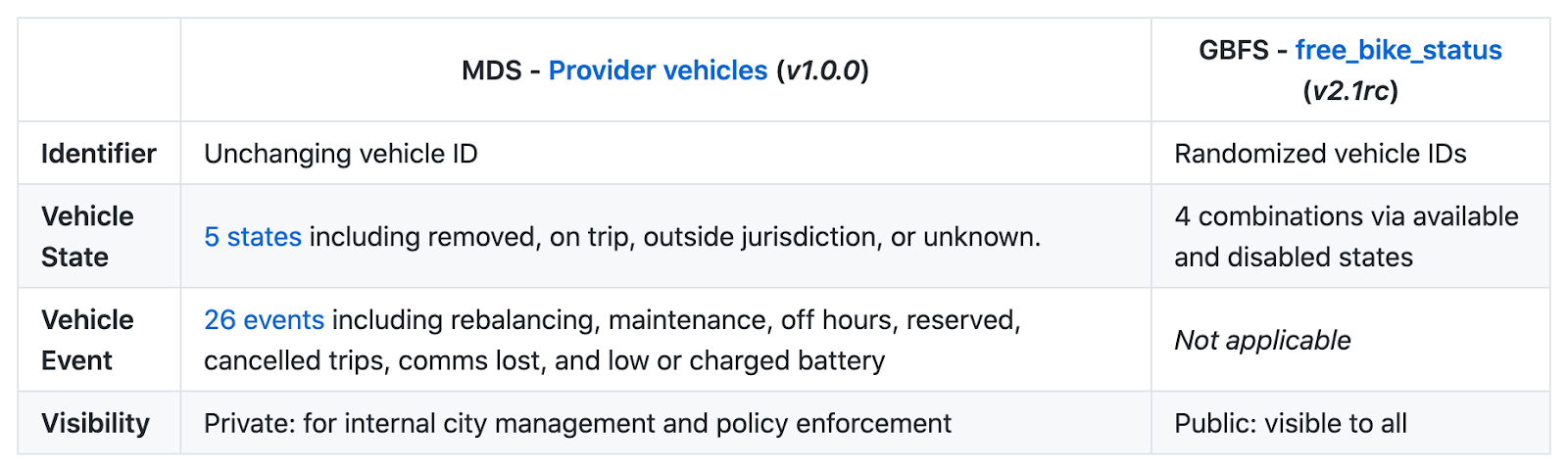Select the Randomized vehicle IDs cell

click(x=1320, y=154)
